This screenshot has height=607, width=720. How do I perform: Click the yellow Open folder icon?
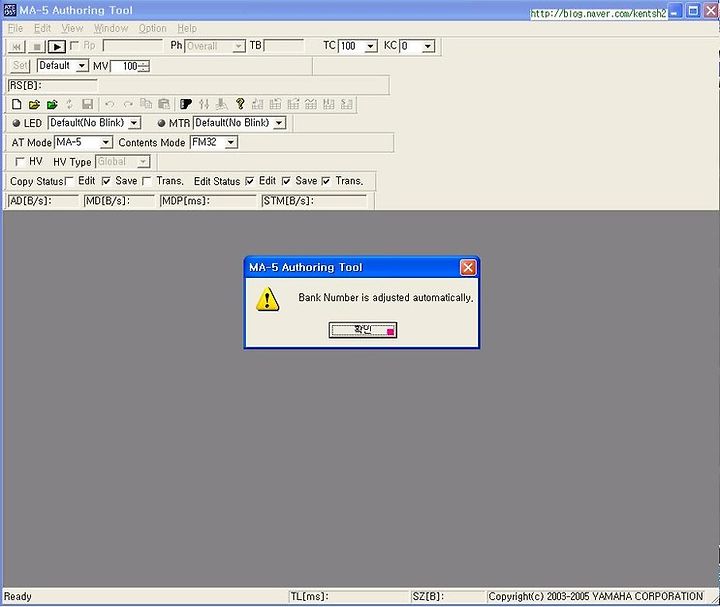(x=34, y=104)
